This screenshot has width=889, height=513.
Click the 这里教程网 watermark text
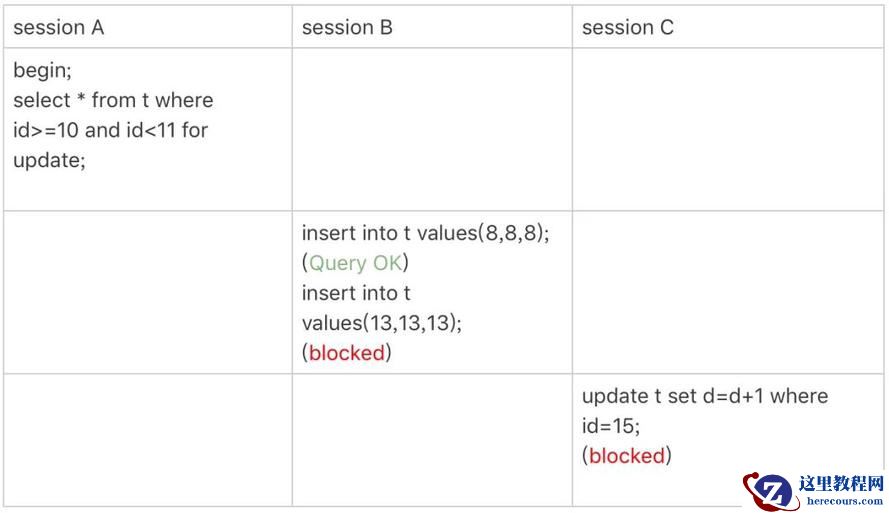click(x=840, y=483)
